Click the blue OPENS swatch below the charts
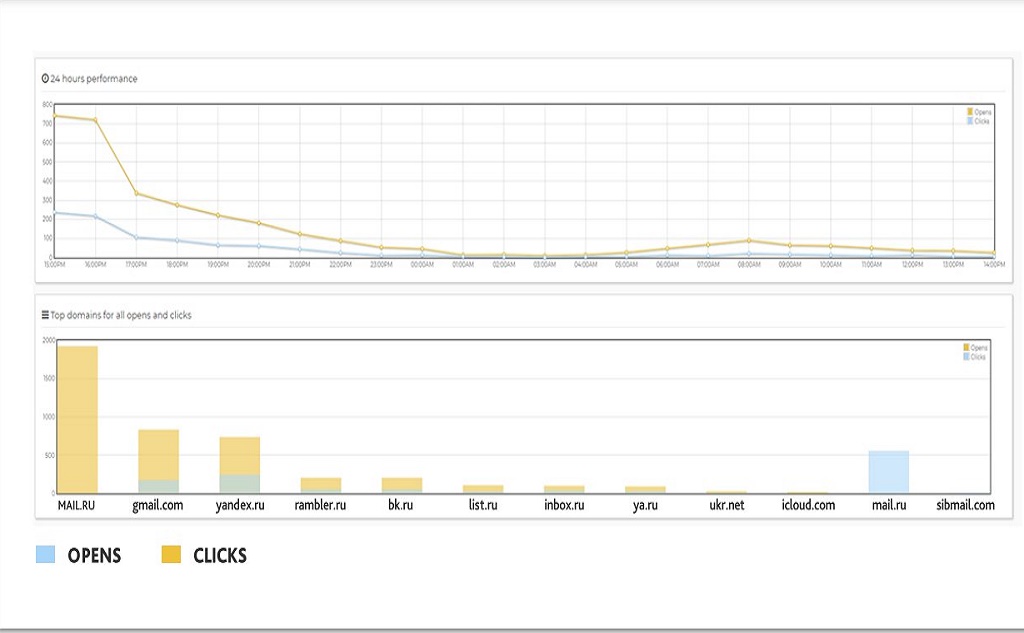Image resolution: width=1024 pixels, height=633 pixels. [46, 555]
